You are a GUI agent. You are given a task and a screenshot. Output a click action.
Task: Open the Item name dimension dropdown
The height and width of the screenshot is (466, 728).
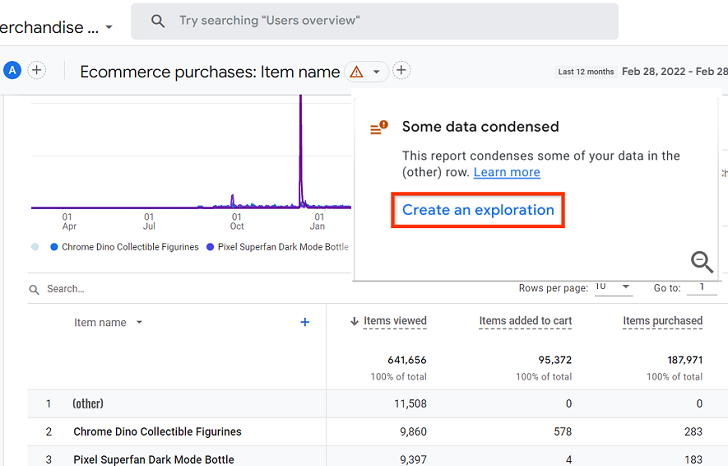pos(139,322)
